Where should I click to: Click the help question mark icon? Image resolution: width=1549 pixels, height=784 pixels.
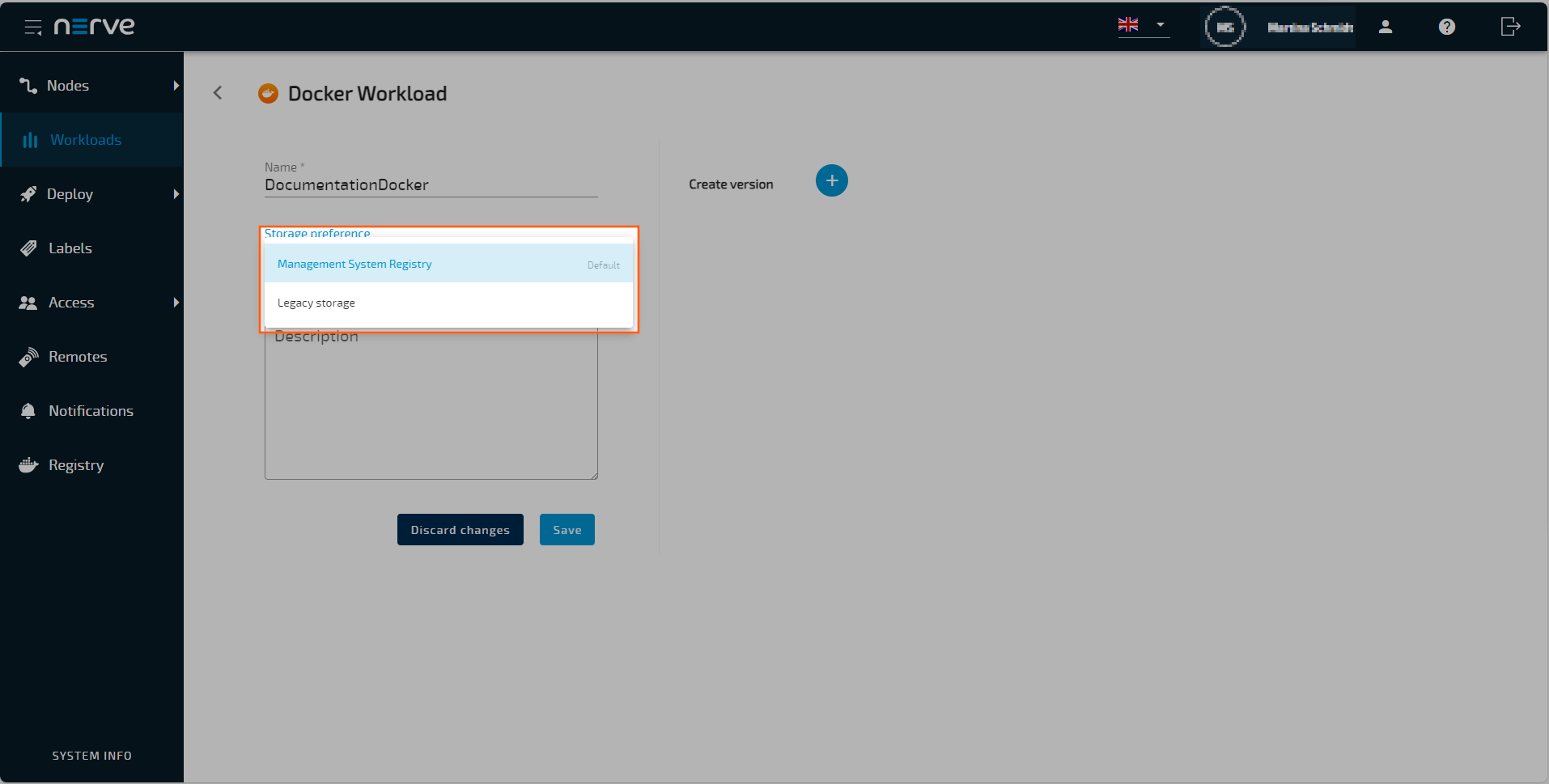[x=1446, y=26]
